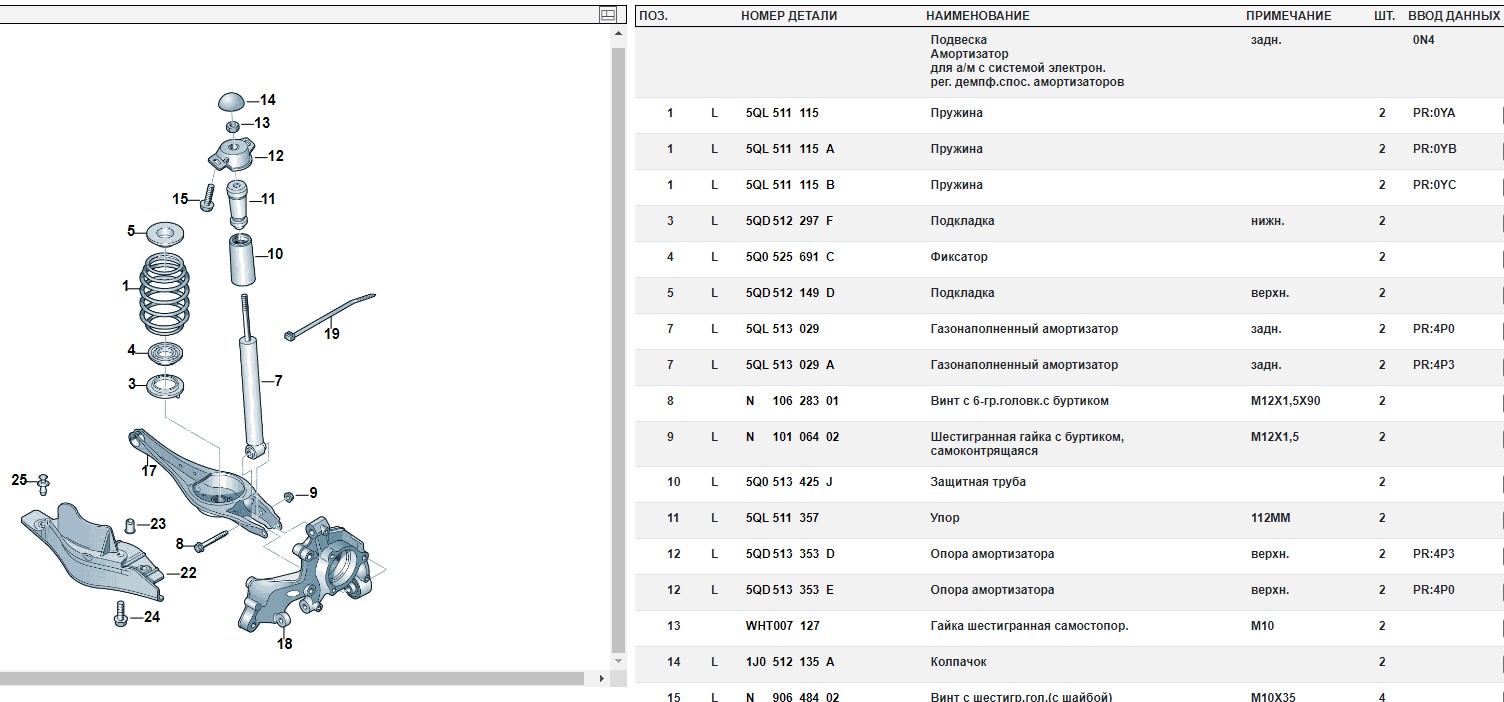Image resolution: width=1504 pixels, height=702 pixels.
Task: Select callout 7 on the shock absorber
Action: [278, 381]
